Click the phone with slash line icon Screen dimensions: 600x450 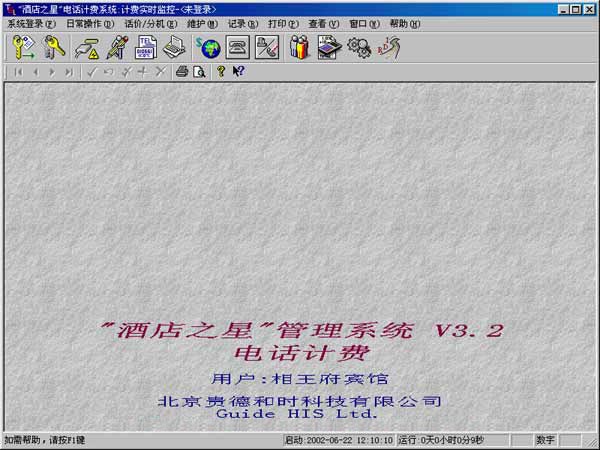tap(267, 47)
